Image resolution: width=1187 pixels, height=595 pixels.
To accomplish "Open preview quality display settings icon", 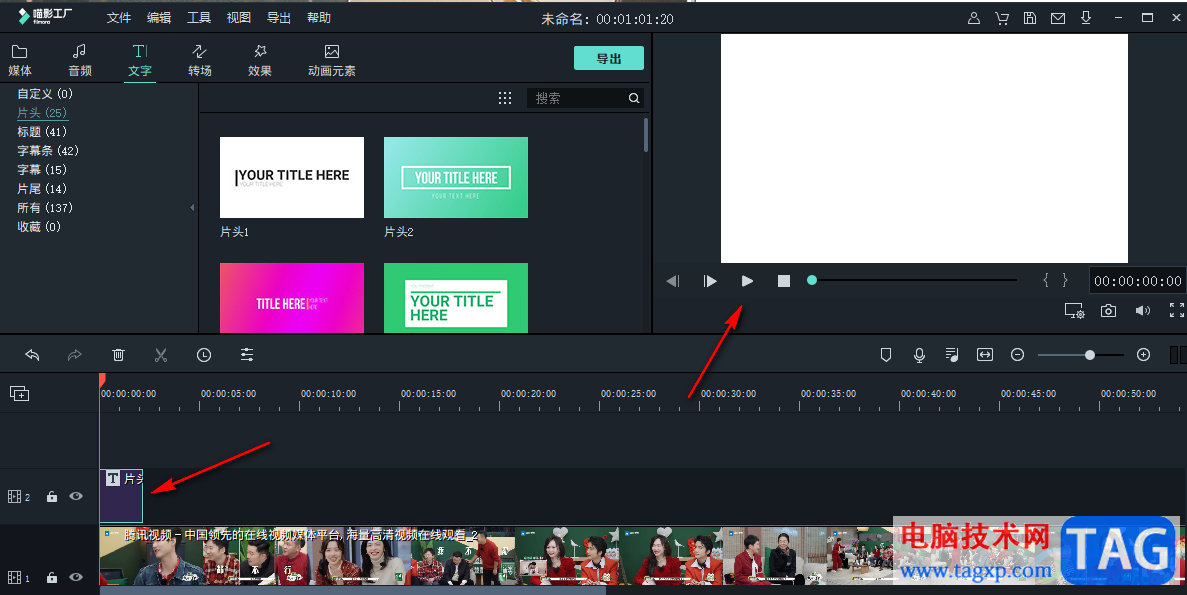I will pyautogui.click(x=1074, y=310).
